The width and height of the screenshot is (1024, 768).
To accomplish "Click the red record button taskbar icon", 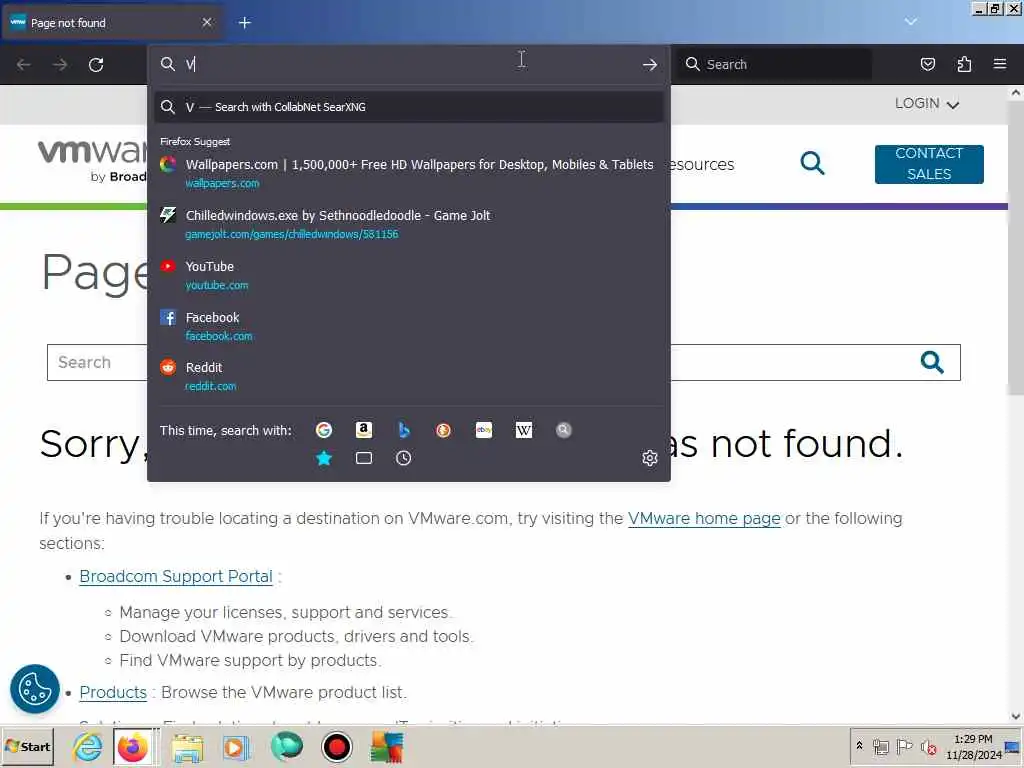I will click(x=337, y=747).
